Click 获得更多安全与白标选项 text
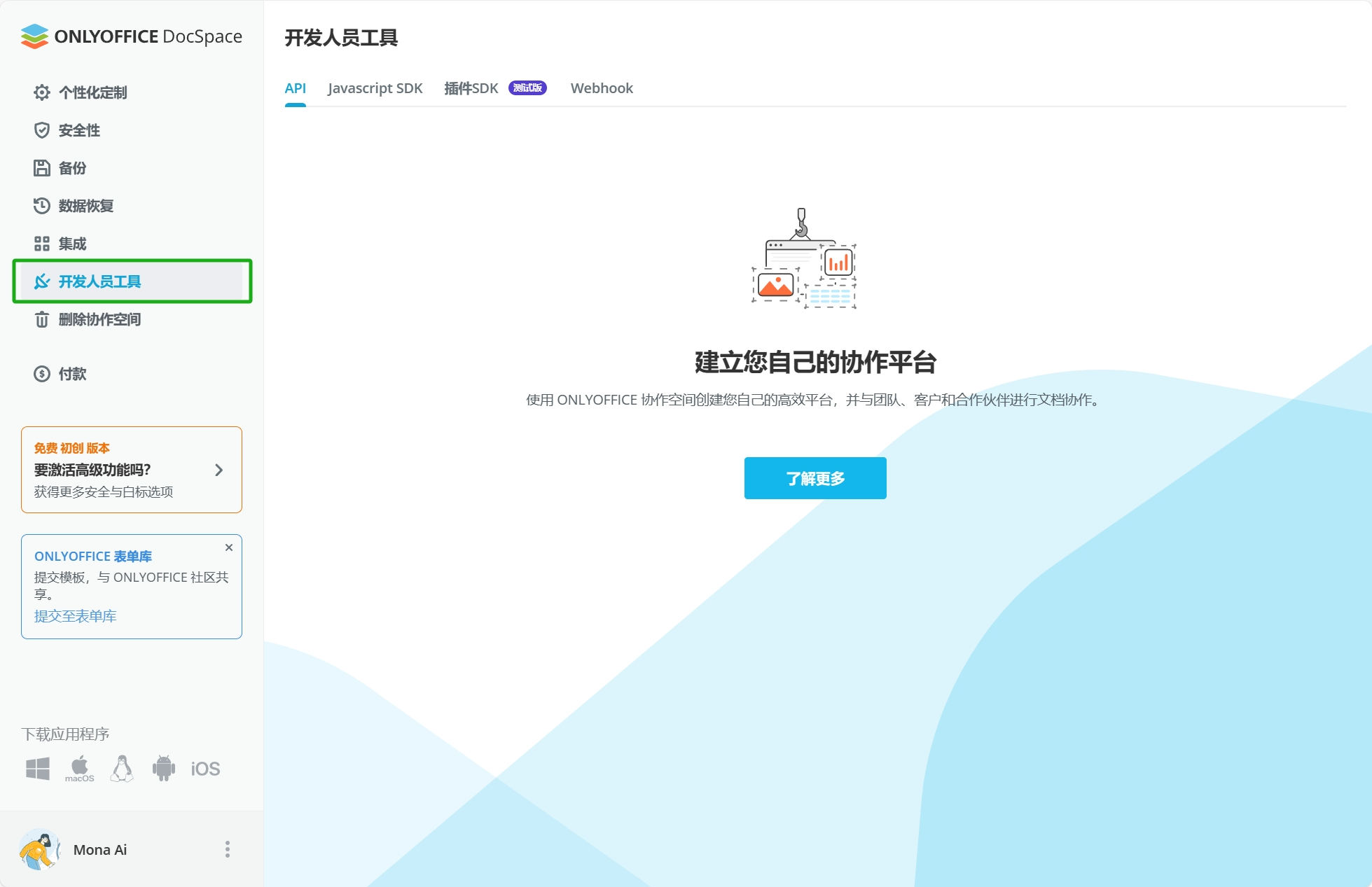Viewport: 1372px width, 887px height. [104, 491]
